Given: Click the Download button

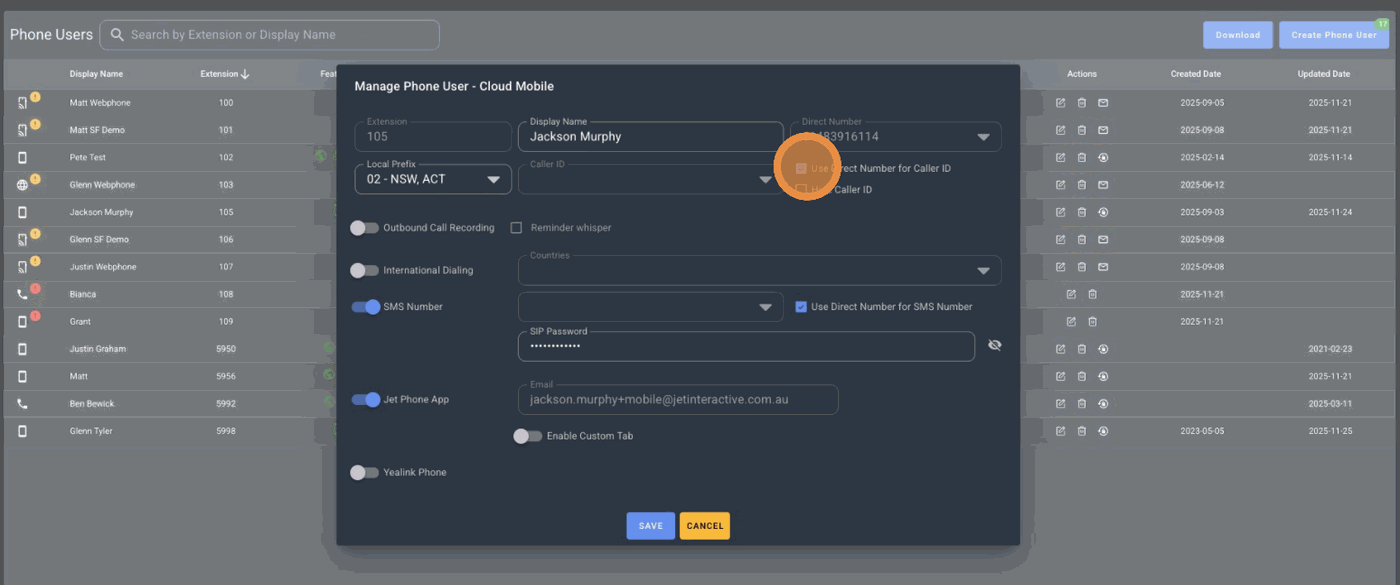Looking at the screenshot, I should coord(1238,35).
